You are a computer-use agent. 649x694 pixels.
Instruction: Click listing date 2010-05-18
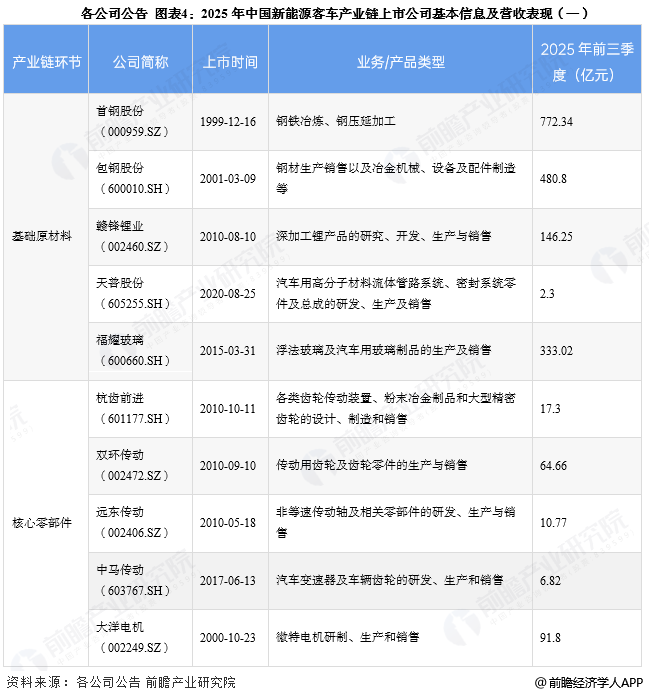(x=228, y=523)
